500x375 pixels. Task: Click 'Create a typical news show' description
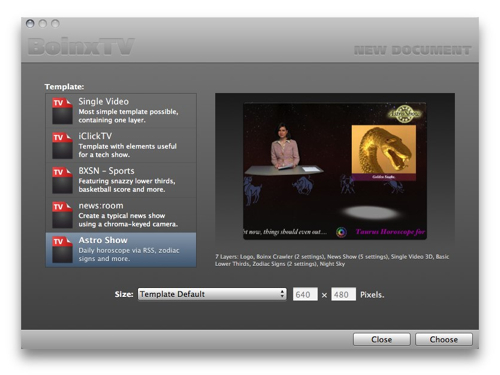coord(128,220)
